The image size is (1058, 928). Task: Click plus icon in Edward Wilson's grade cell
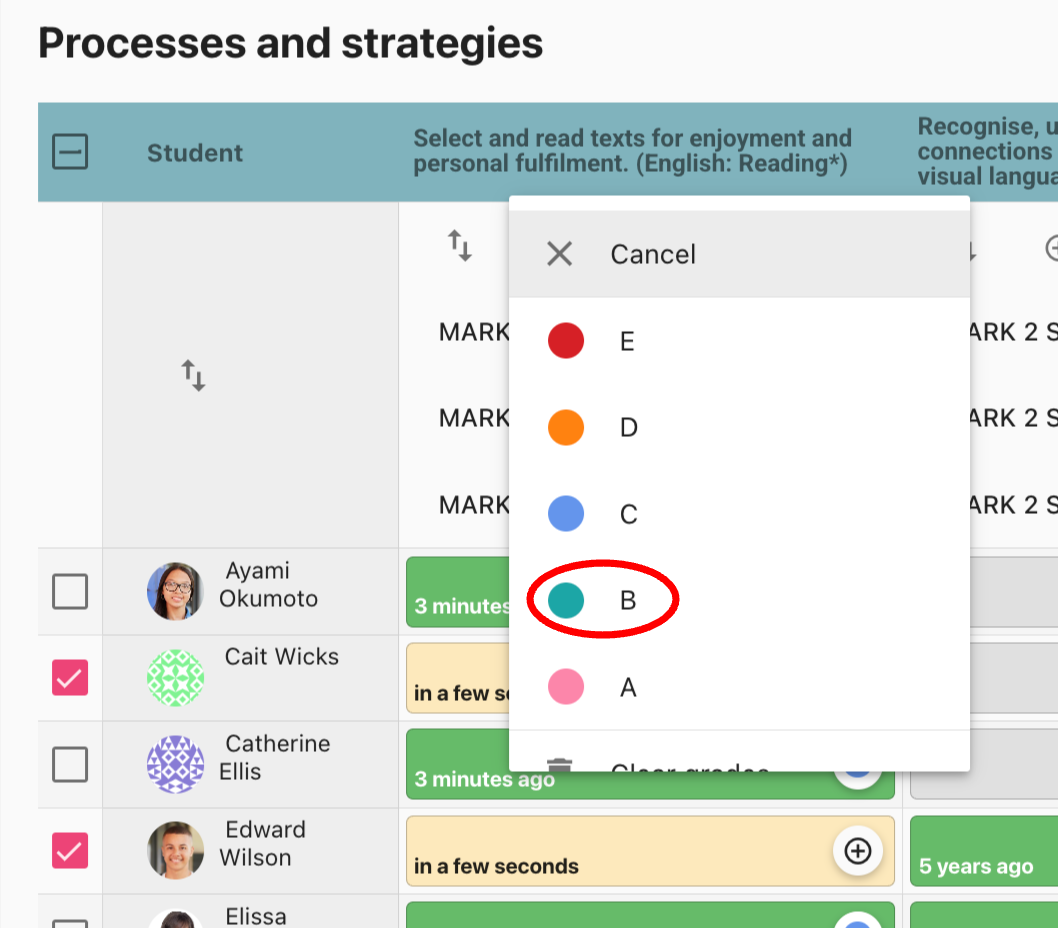(x=857, y=850)
